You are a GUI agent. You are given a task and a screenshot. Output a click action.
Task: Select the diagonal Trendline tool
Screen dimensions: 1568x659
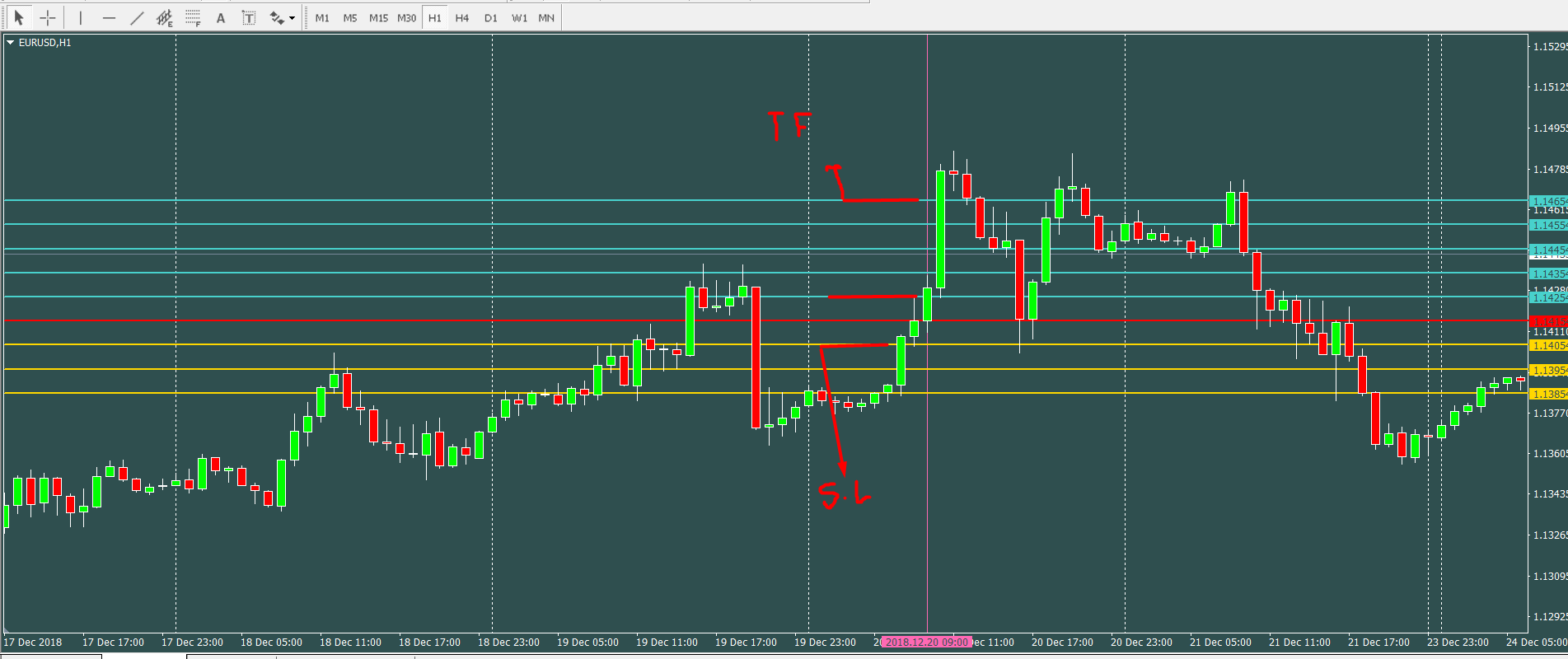pyautogui.click(x=137, y=17)
